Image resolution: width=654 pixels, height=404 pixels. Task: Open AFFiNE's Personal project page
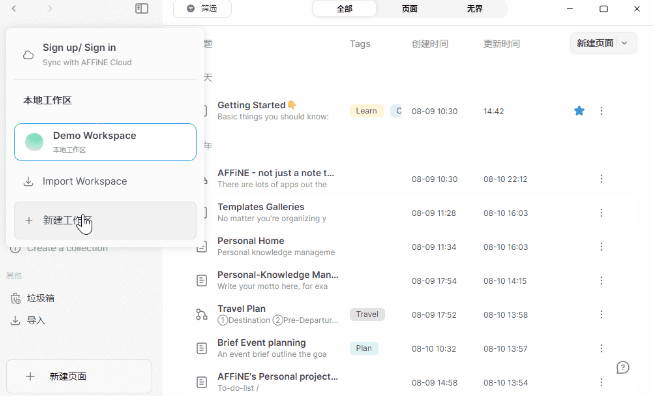(x=278, y=376)
